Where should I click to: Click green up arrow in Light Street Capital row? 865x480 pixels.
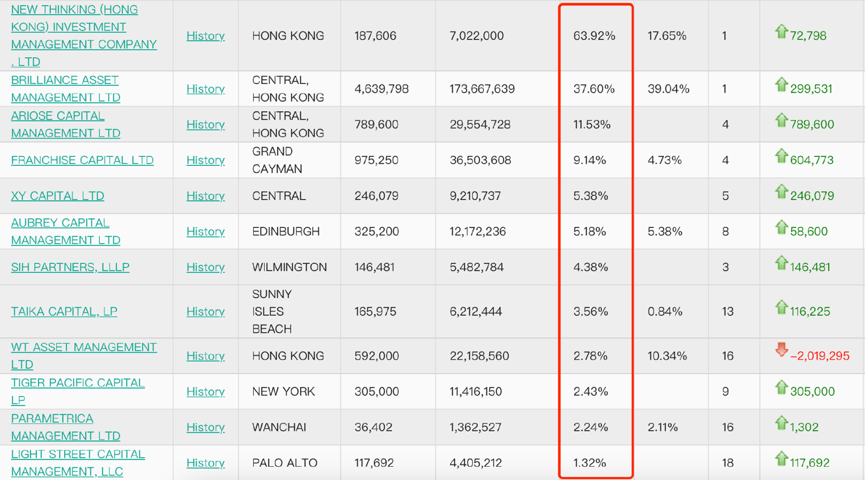point(781,459)
